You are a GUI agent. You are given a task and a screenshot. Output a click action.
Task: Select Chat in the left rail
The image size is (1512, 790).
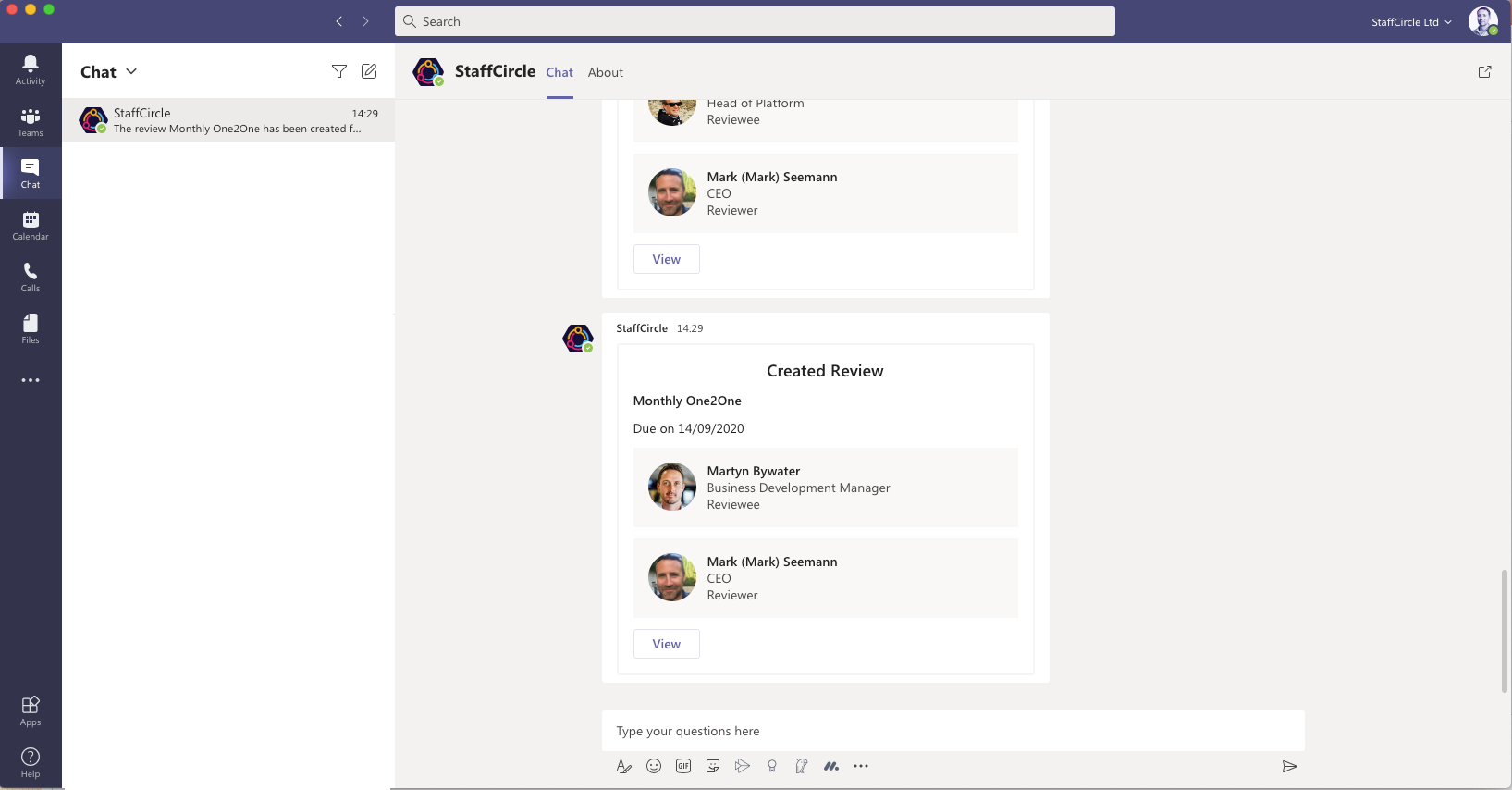point(31,174)
